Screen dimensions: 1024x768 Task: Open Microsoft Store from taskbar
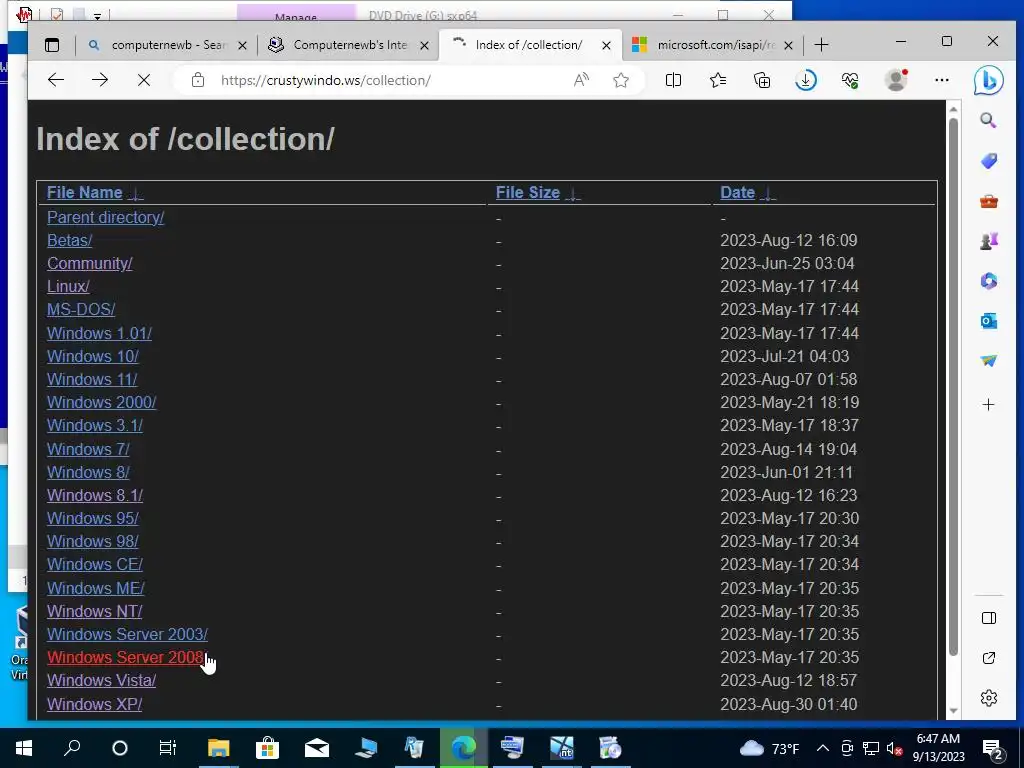point(267,748)
